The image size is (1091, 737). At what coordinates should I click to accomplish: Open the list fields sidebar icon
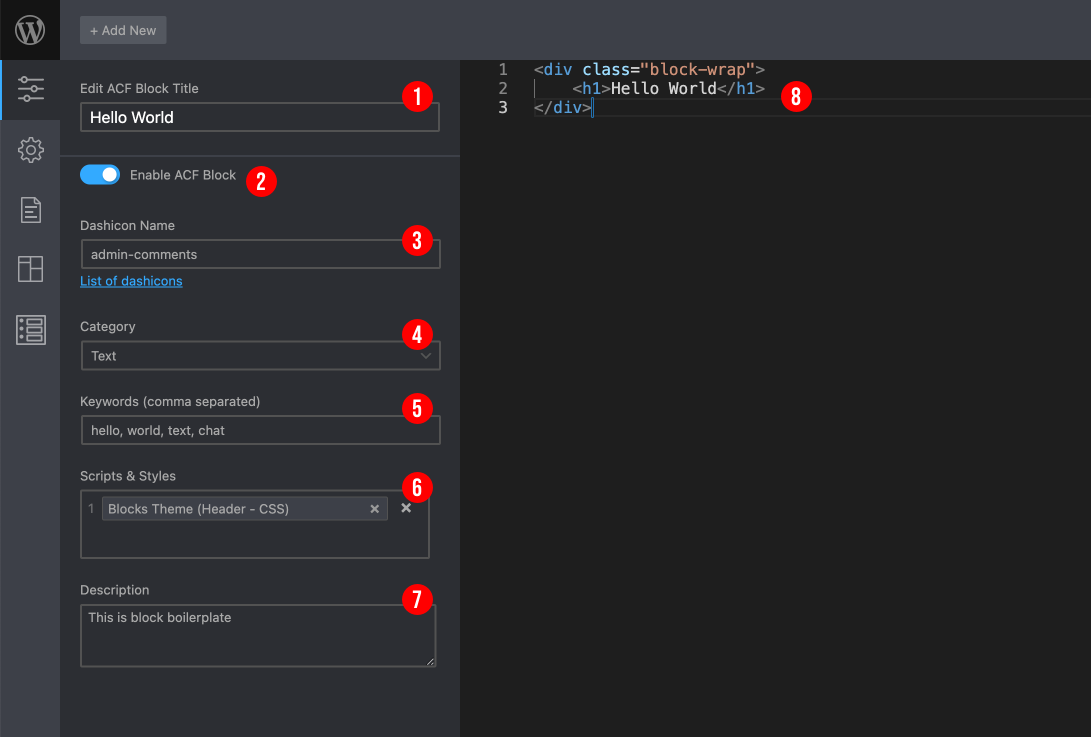[x=31, y=329]
